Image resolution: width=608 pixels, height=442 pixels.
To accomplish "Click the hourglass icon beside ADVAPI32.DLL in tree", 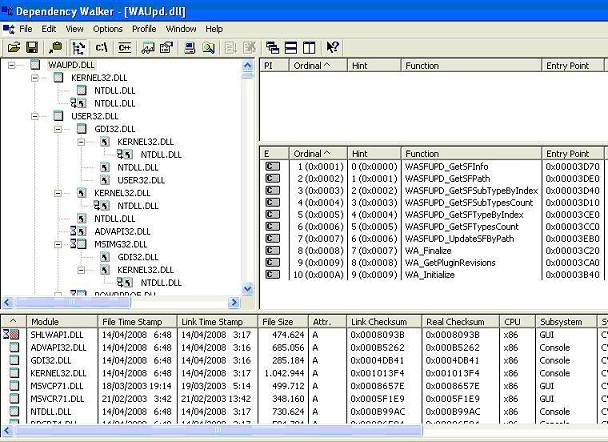I will [x=73, y=231].
